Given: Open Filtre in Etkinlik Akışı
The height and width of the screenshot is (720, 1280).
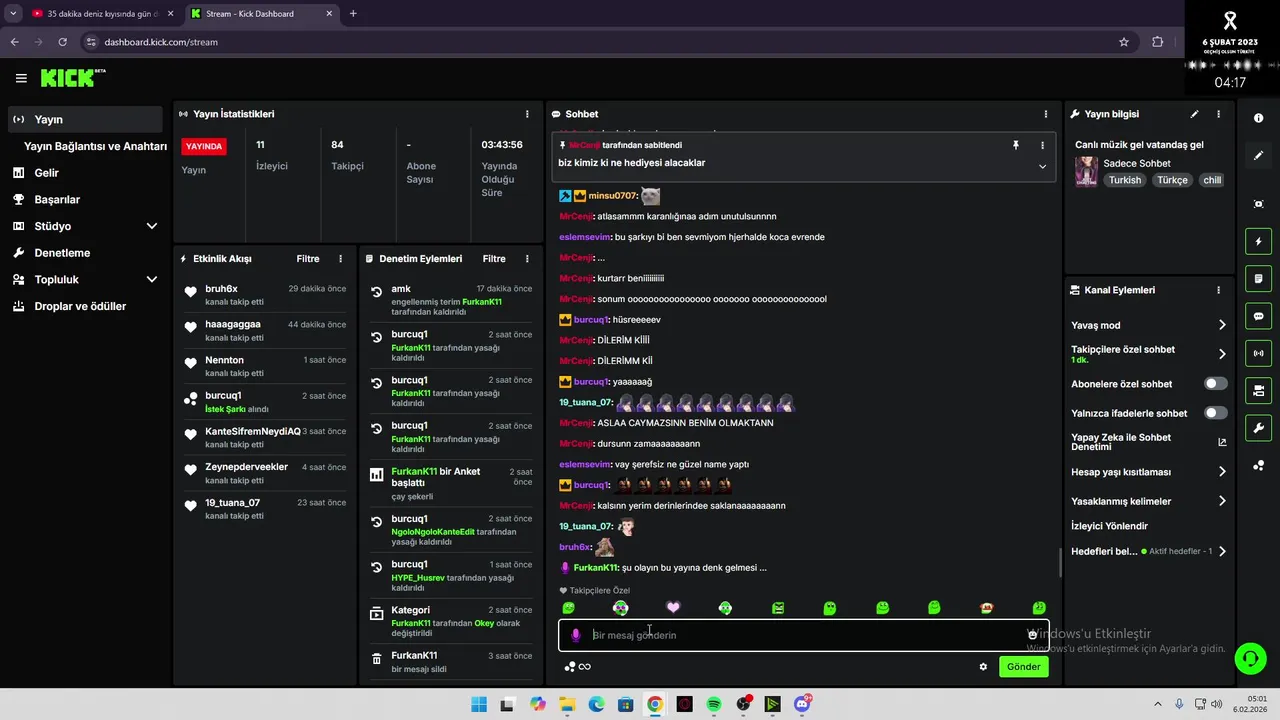Looking at the screenshot, I should point(308,259).
